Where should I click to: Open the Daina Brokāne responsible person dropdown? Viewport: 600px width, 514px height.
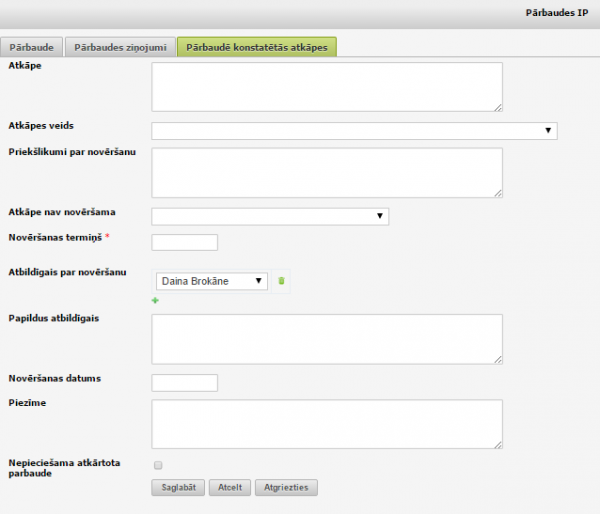point(212,281)
